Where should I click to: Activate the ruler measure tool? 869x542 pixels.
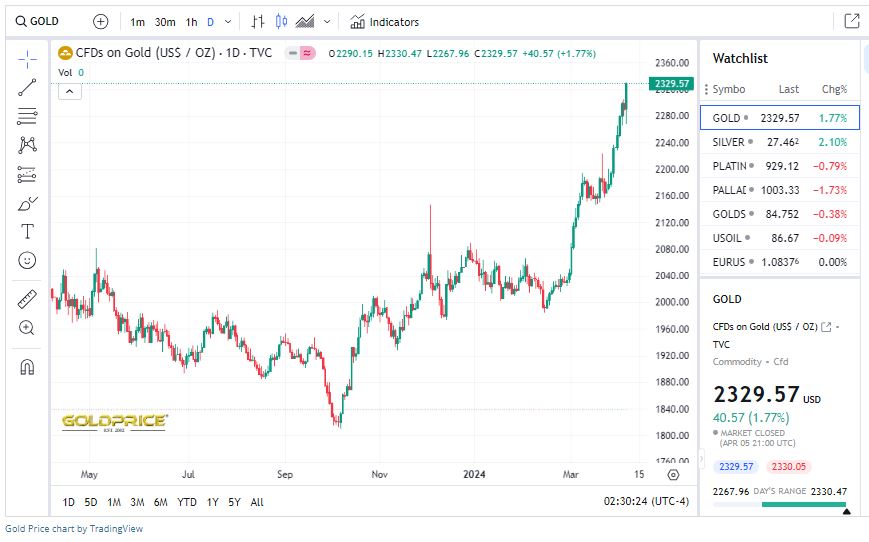(27, 299)
